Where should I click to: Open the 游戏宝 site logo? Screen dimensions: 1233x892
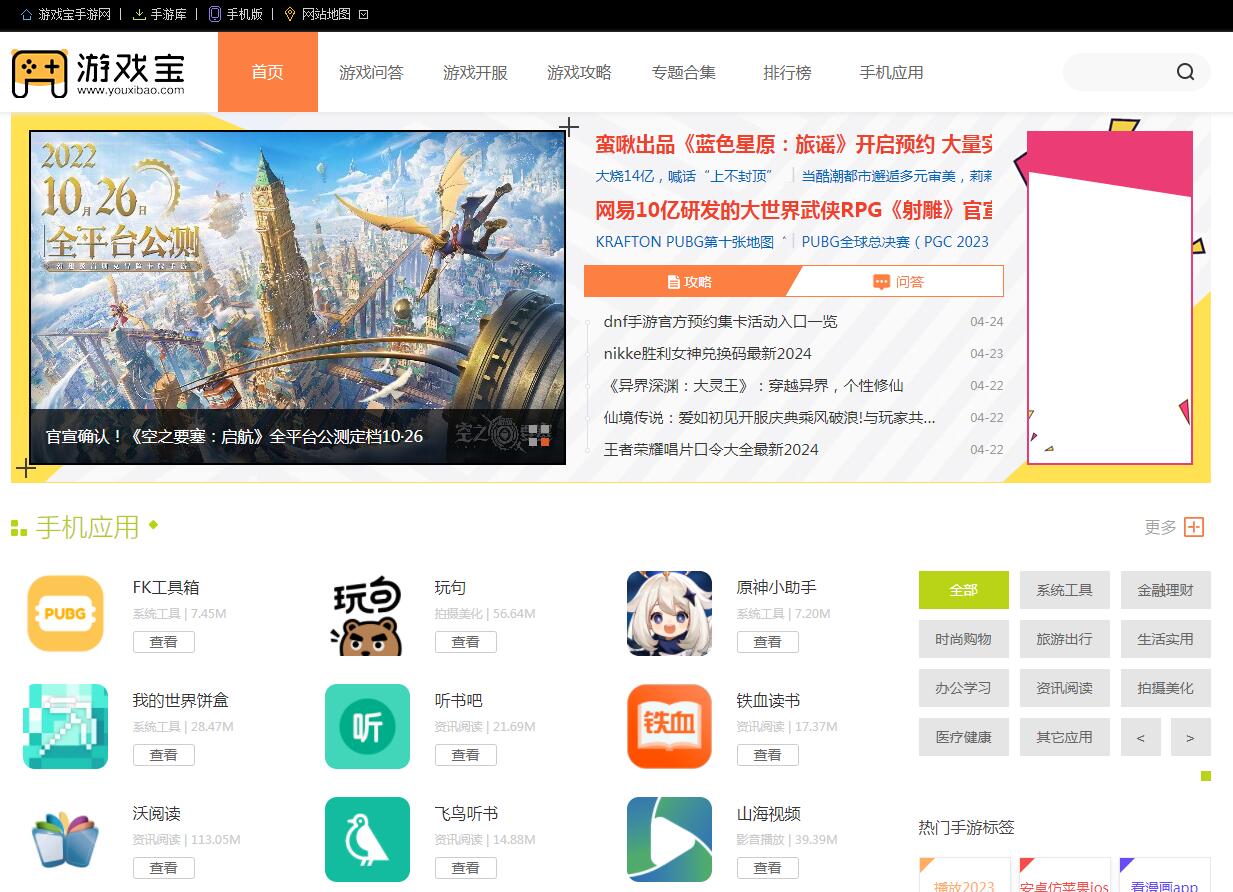point(98,72)
